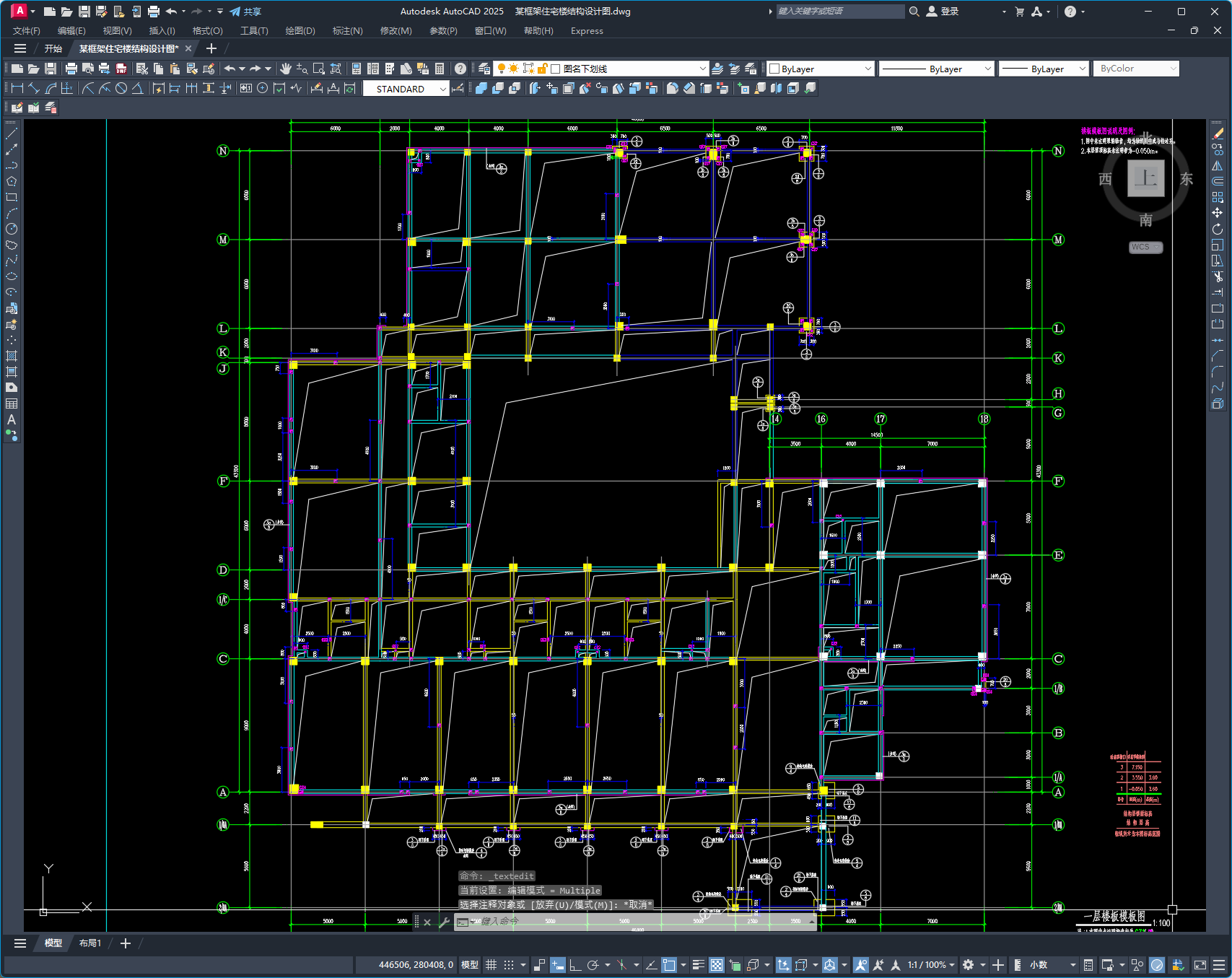Click the layer color swatch square beside 图名下划线

tap(556, 69)
